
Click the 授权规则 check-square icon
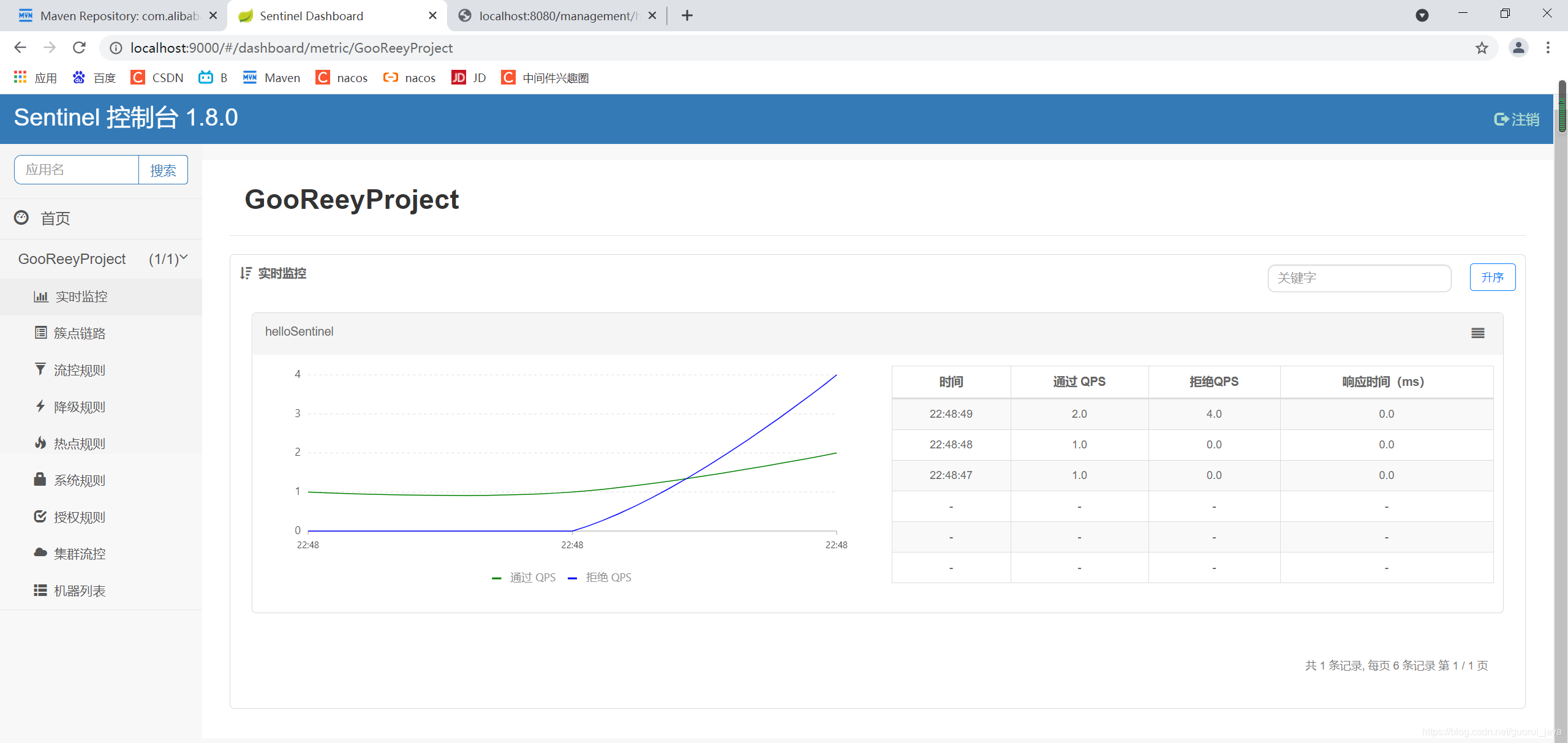pyautogui.click(x=40, y=516)
